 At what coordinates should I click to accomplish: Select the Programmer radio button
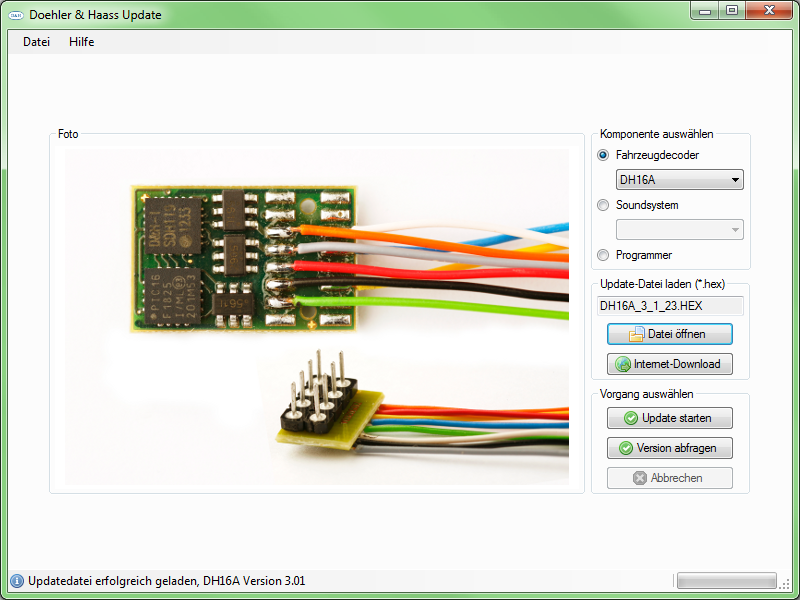(x=603, y=255)
